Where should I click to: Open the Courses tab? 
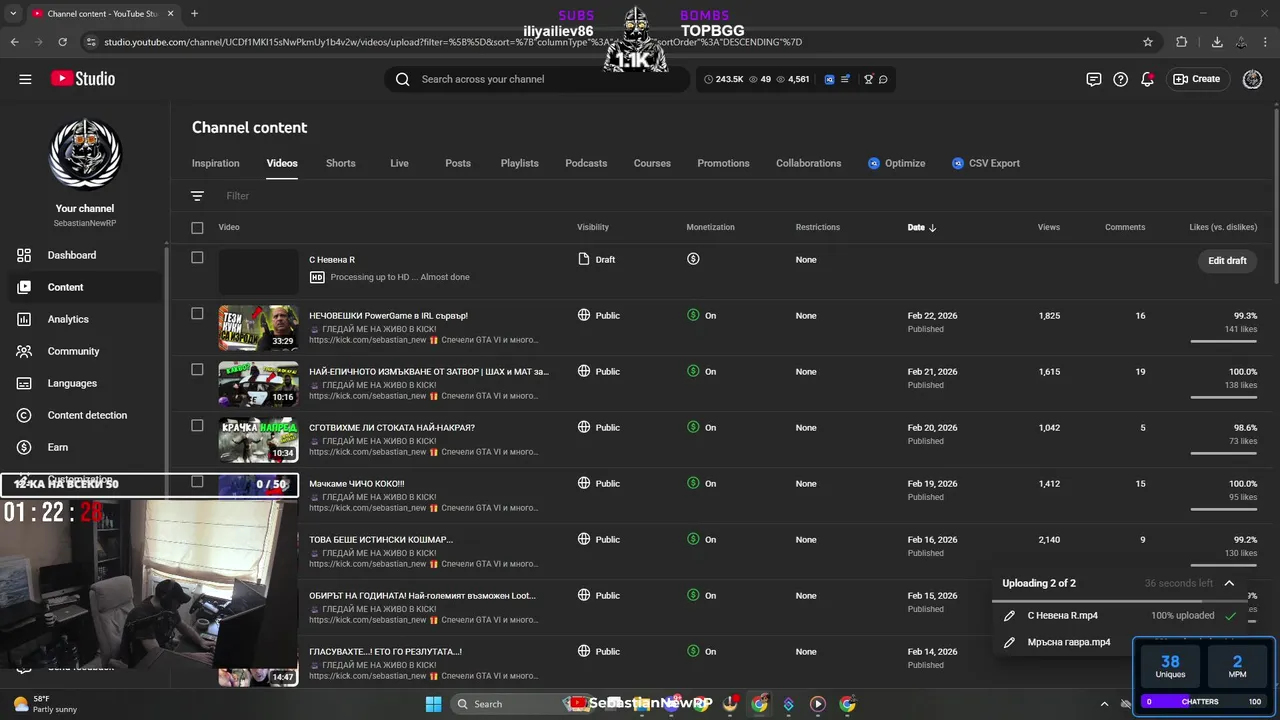[652, 163]
